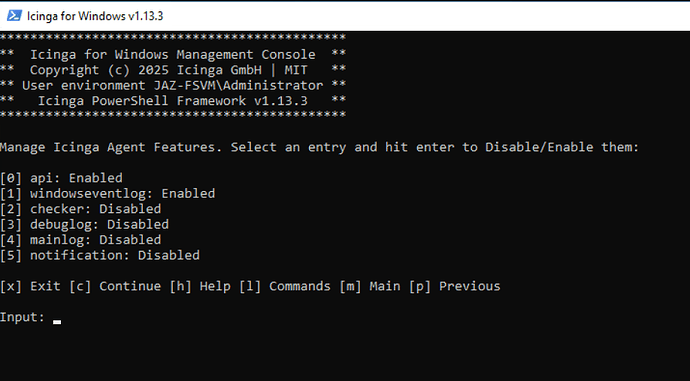This screenshot has width=690, height=381.
Task: Select the debuglog: Disabled entry
Action: (x=84, y=224)
